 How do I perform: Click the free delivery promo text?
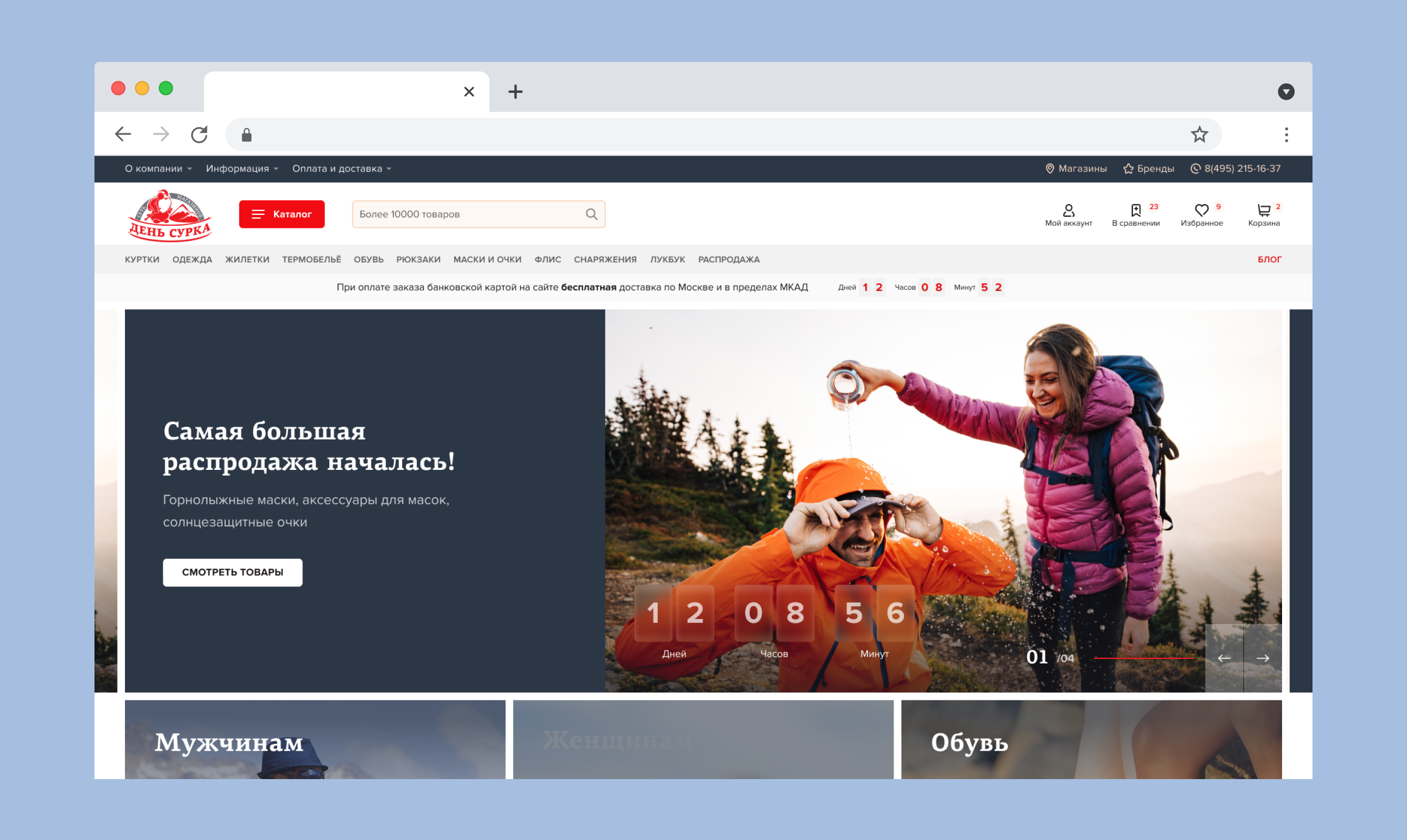(572, 287)
